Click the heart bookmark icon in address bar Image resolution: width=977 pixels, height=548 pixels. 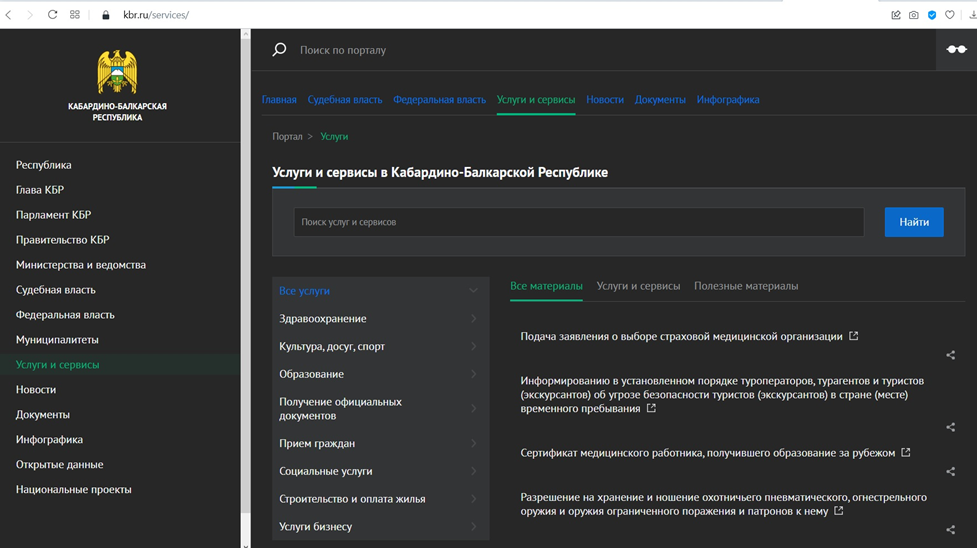pos(950,15)
